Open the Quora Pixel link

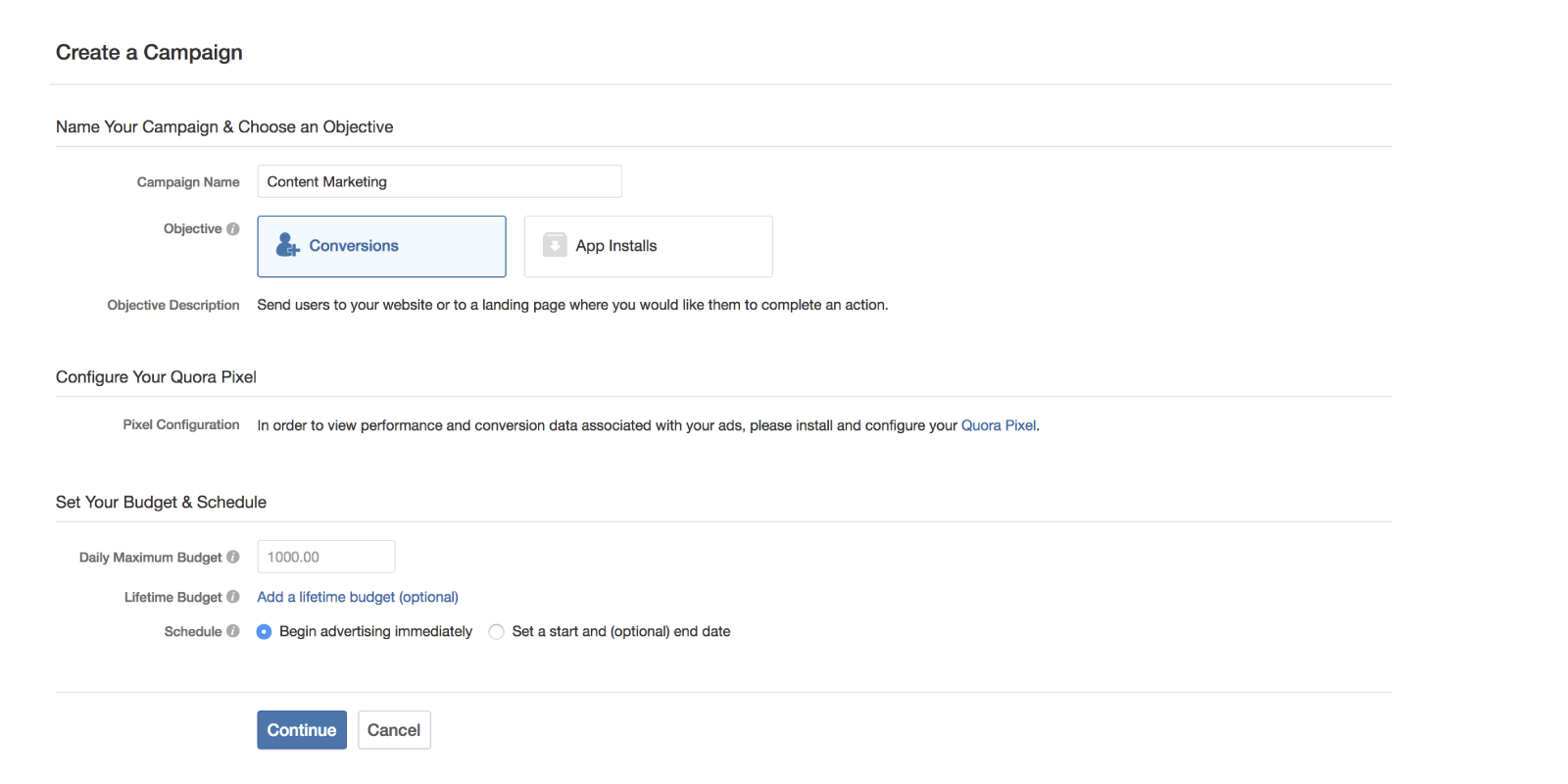pyautogui.click(x=998, y=425)
